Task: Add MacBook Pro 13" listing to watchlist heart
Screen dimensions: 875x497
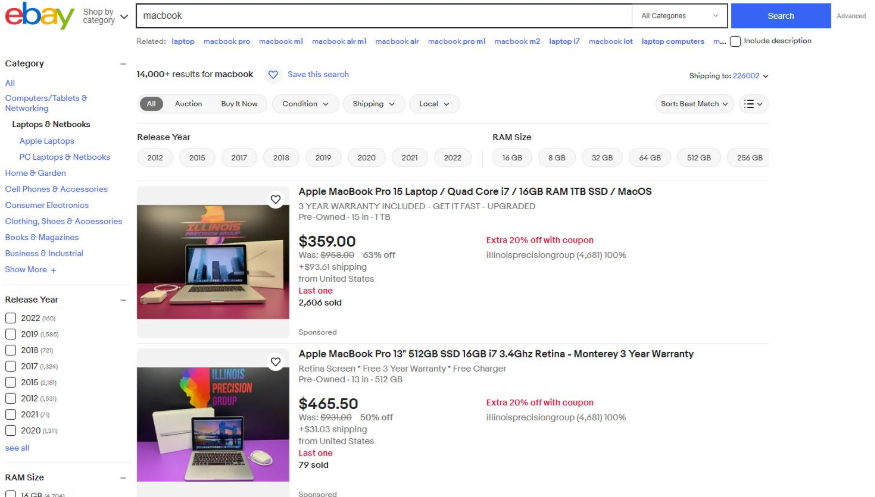Action: (x=276, y=362)
